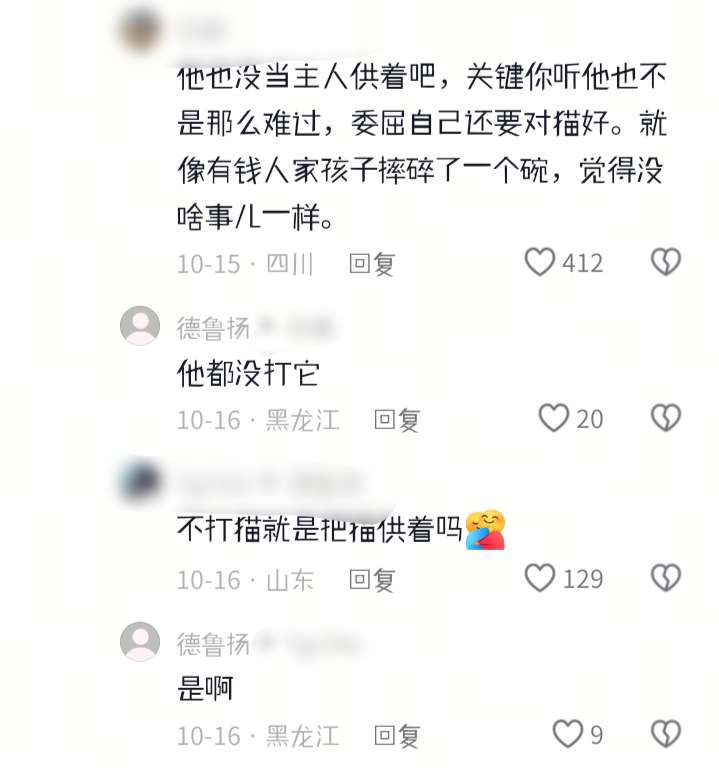Open username 德鲁扬 above '是啊'
Viewport: 719px width, 780px height.
(213, 644)
